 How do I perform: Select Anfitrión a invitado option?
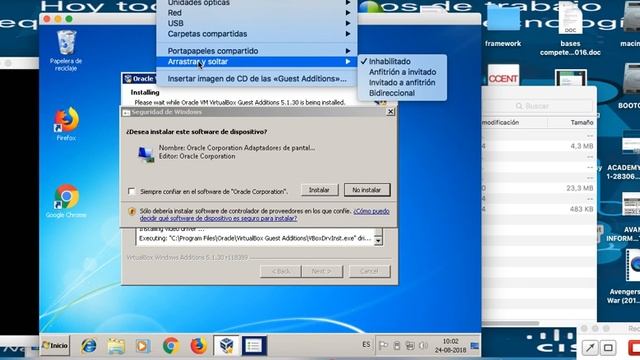[402, 72]
